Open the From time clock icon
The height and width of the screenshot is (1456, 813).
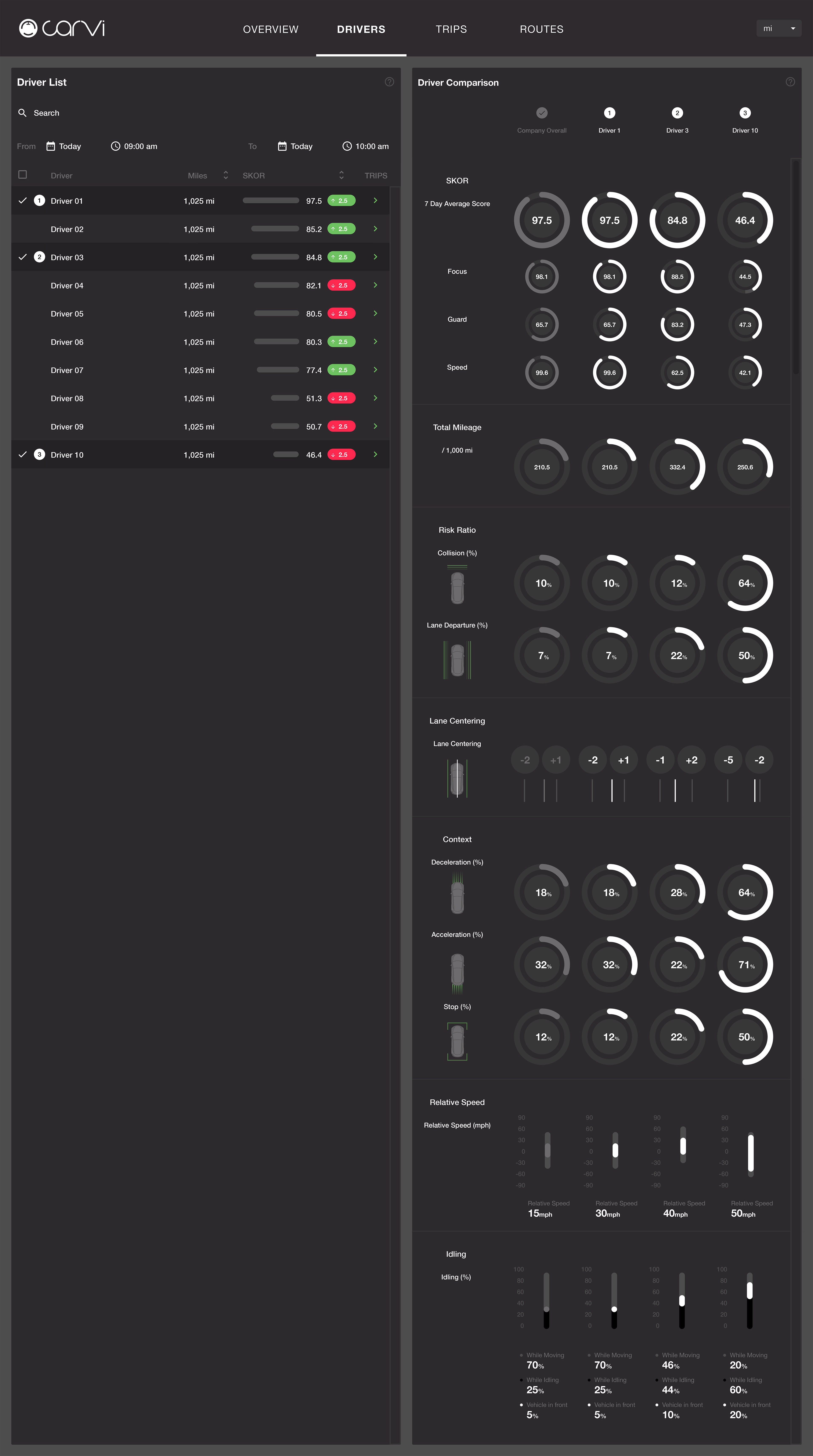[115, 146]
